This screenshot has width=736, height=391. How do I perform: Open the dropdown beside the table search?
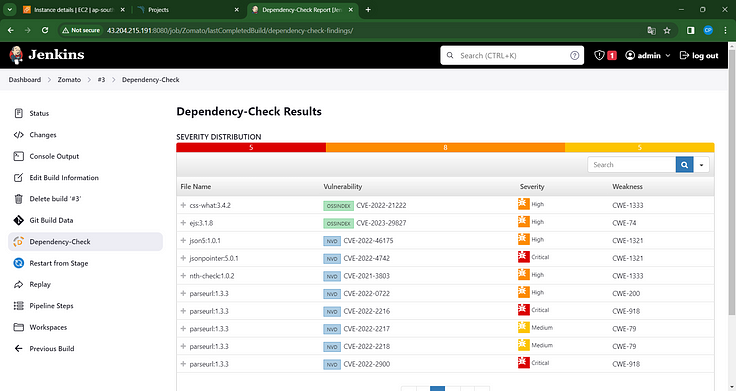(x=701, y=165)
